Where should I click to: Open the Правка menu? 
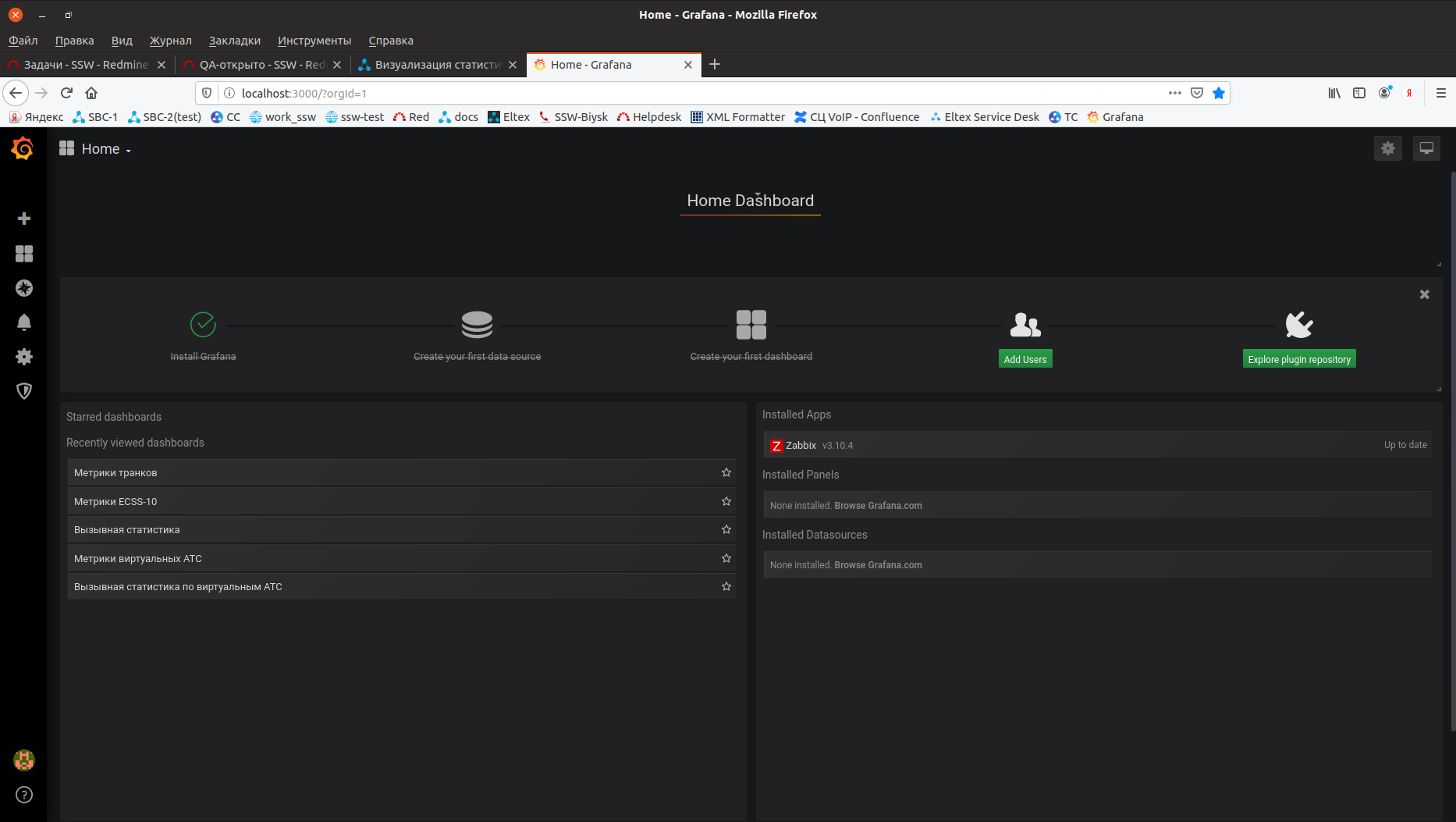(x=74, y=41)
